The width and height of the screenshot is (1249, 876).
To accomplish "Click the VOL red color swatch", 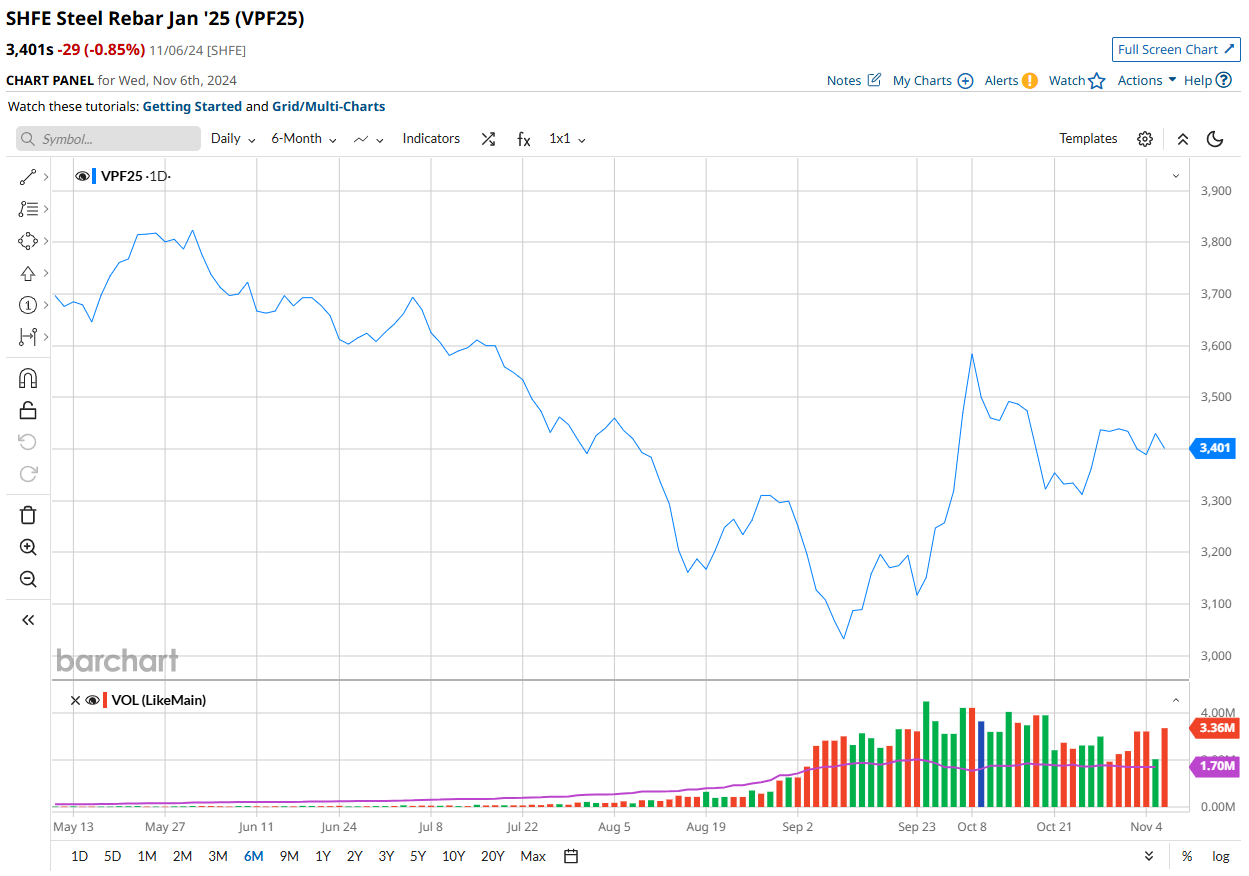I will tap(105, 700).
